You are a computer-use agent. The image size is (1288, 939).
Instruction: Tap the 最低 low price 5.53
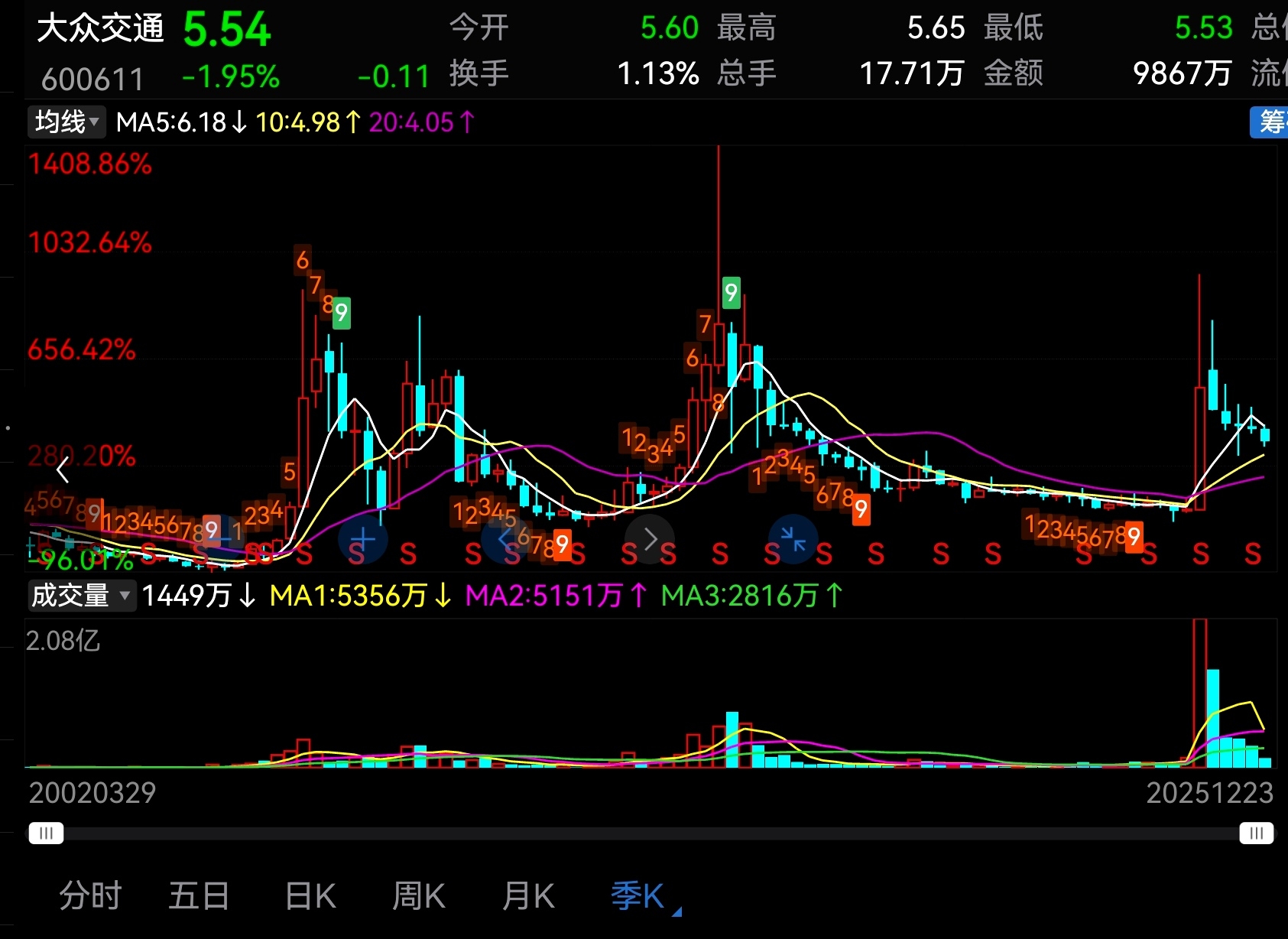1204,28
